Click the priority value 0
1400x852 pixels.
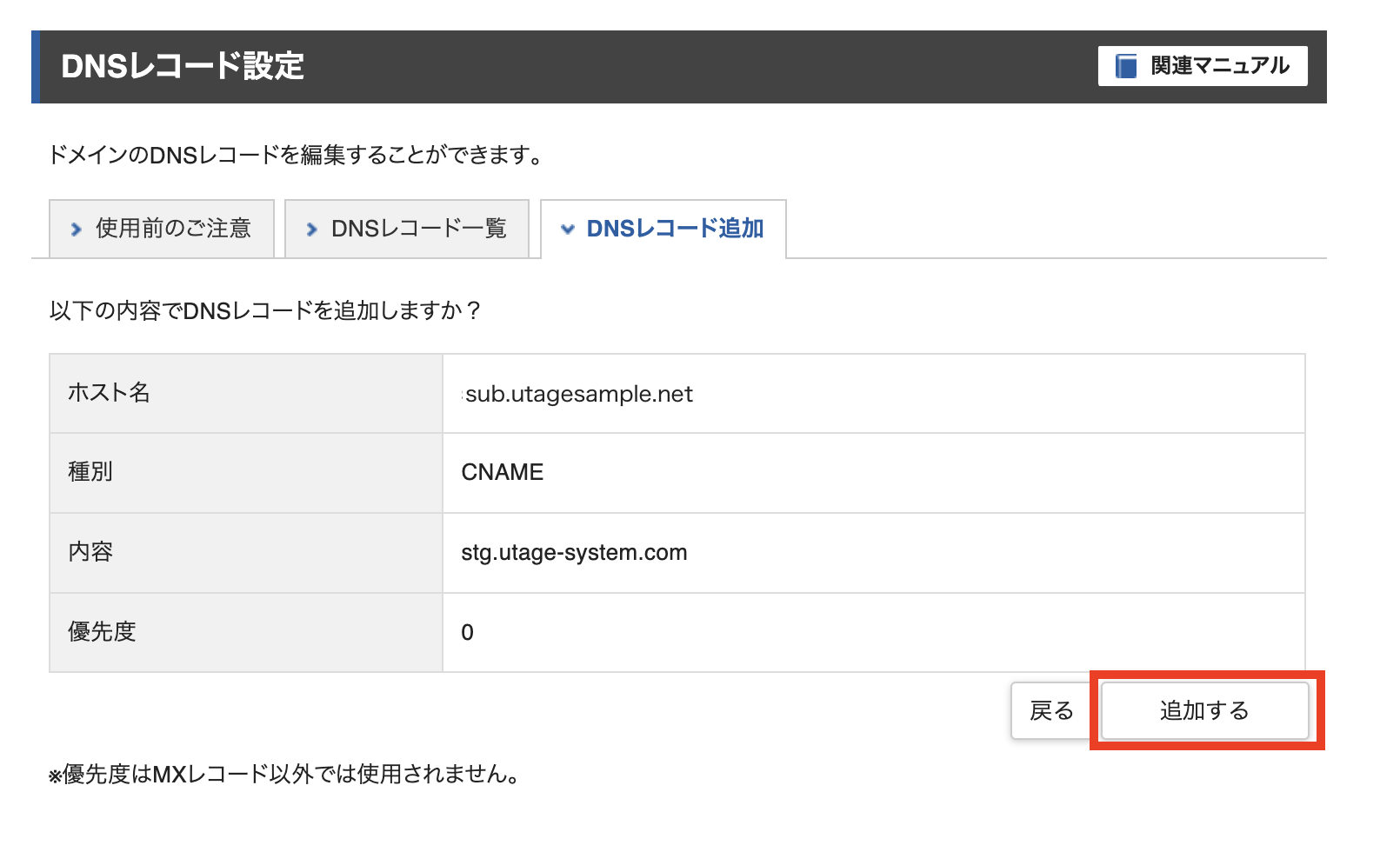(x=467, y=632)
